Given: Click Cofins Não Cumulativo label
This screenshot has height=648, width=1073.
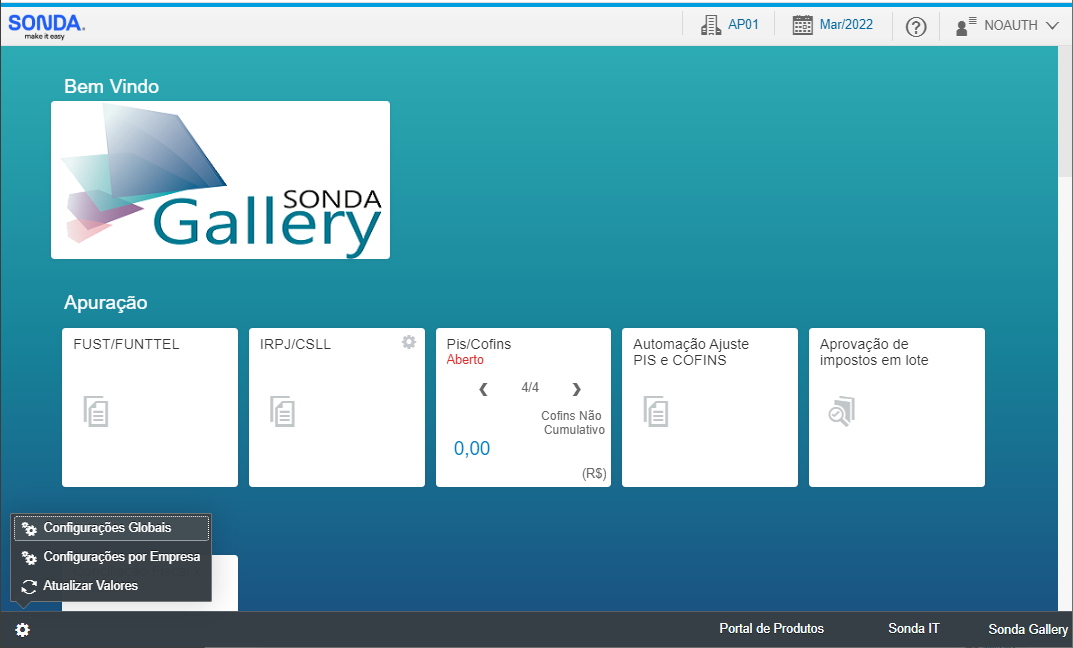Looking at the screenshot, I should coord(573,423).
